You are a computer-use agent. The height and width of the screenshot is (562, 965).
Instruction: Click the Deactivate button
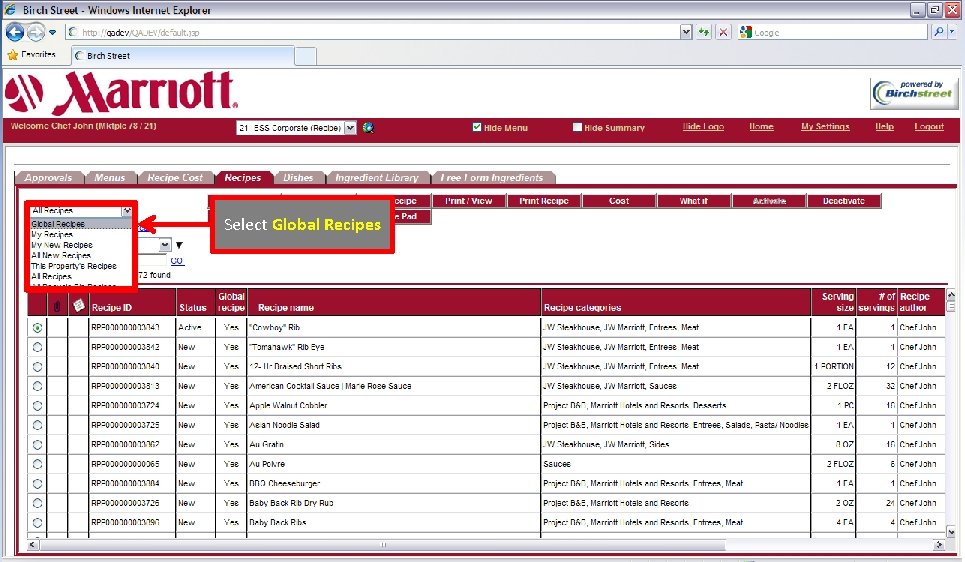click(844, 201)
